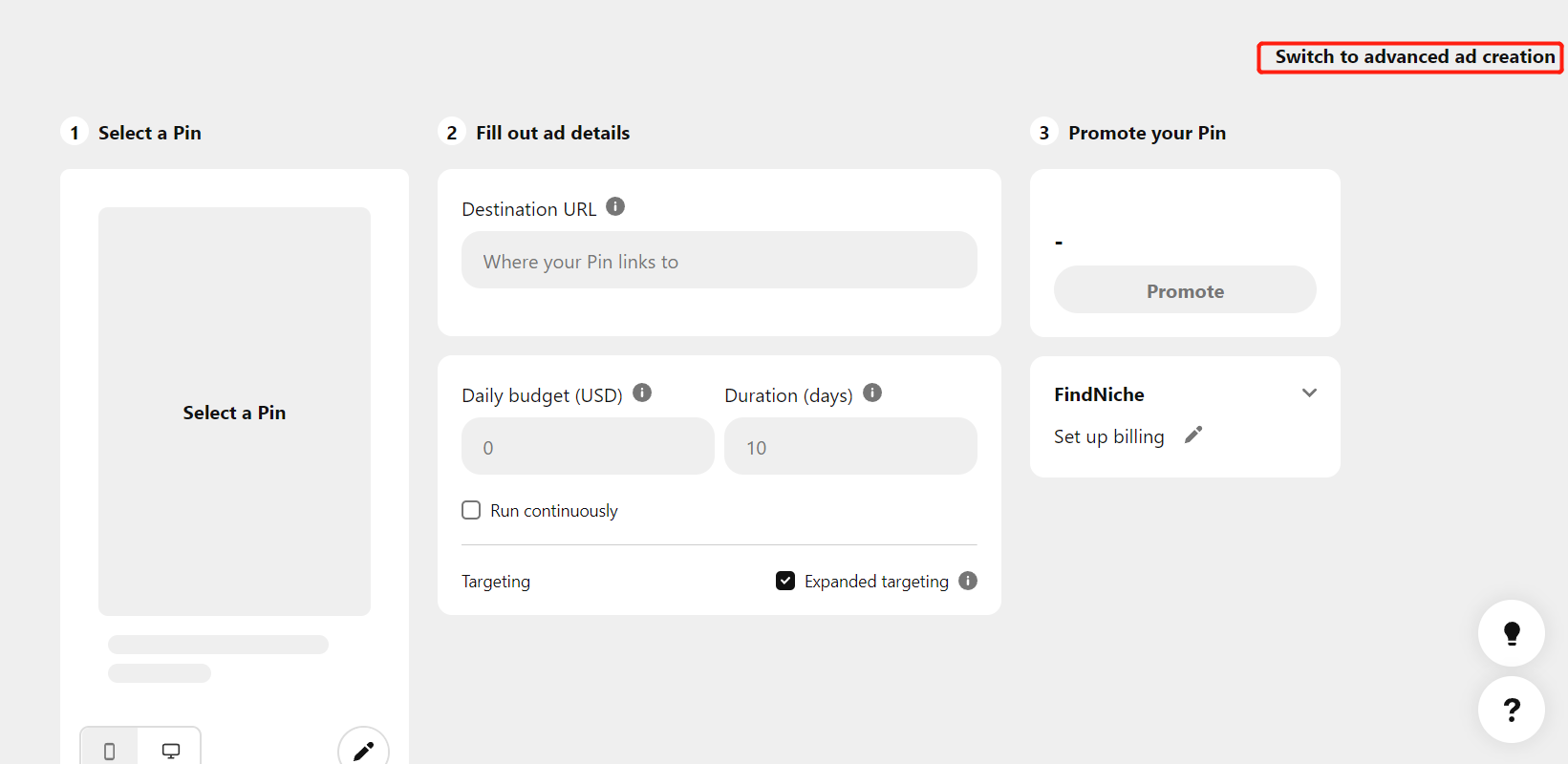Click Switch to advanced ad creation

[1410, 57]
